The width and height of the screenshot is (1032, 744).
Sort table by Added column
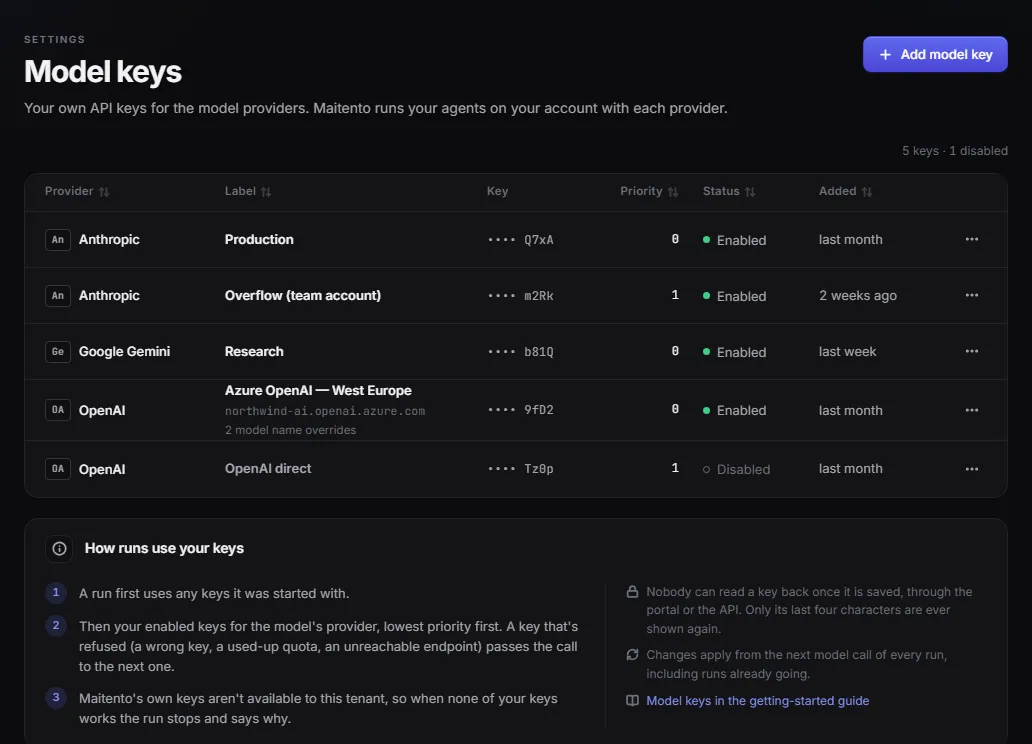[845, 191]
